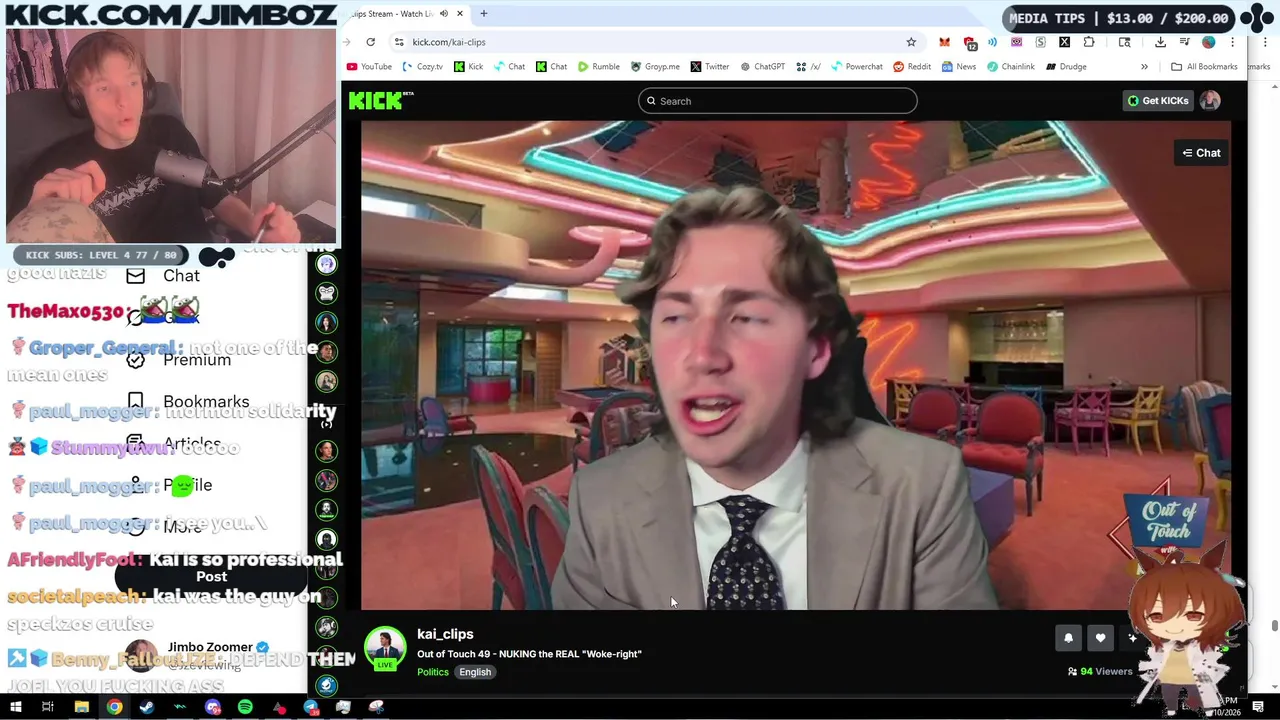1280x720 pixels.
Task: Follow kai_clips with heart button
Action: tap(1100, 638)
